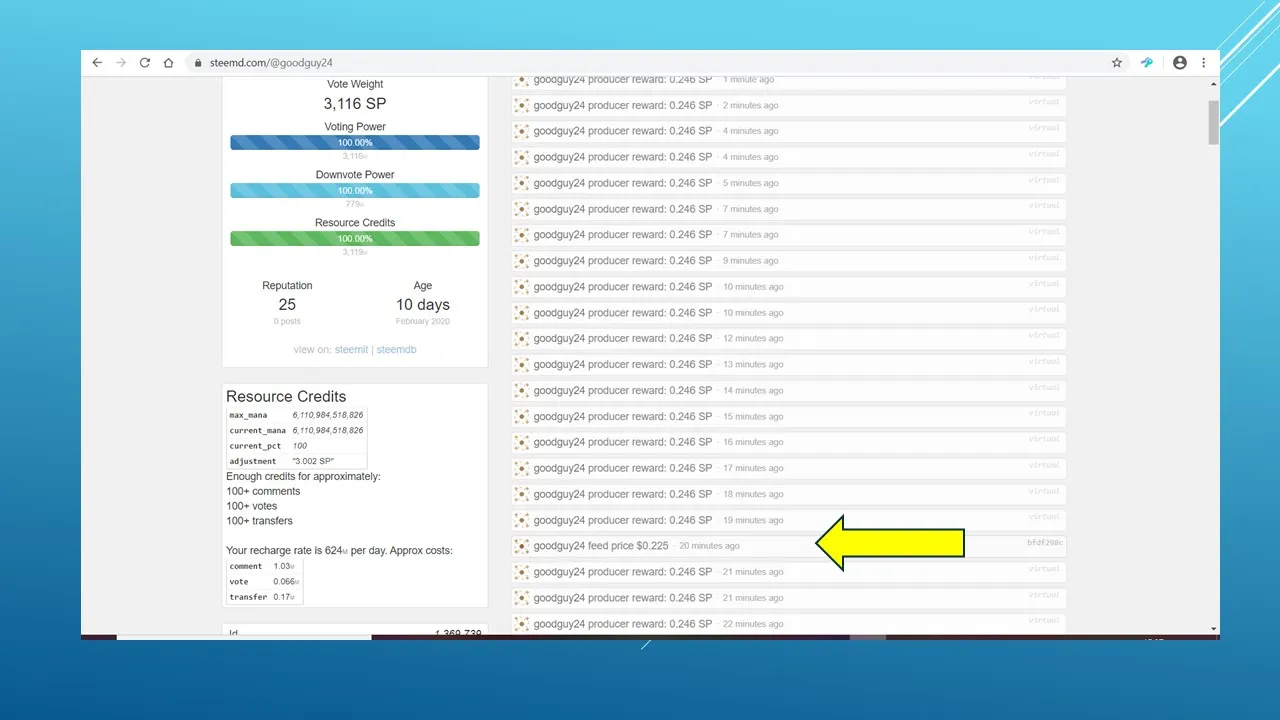This screenshot has width=1280, height=720.
Task: Click avatar icon in the feed price row
Action: 522,546
